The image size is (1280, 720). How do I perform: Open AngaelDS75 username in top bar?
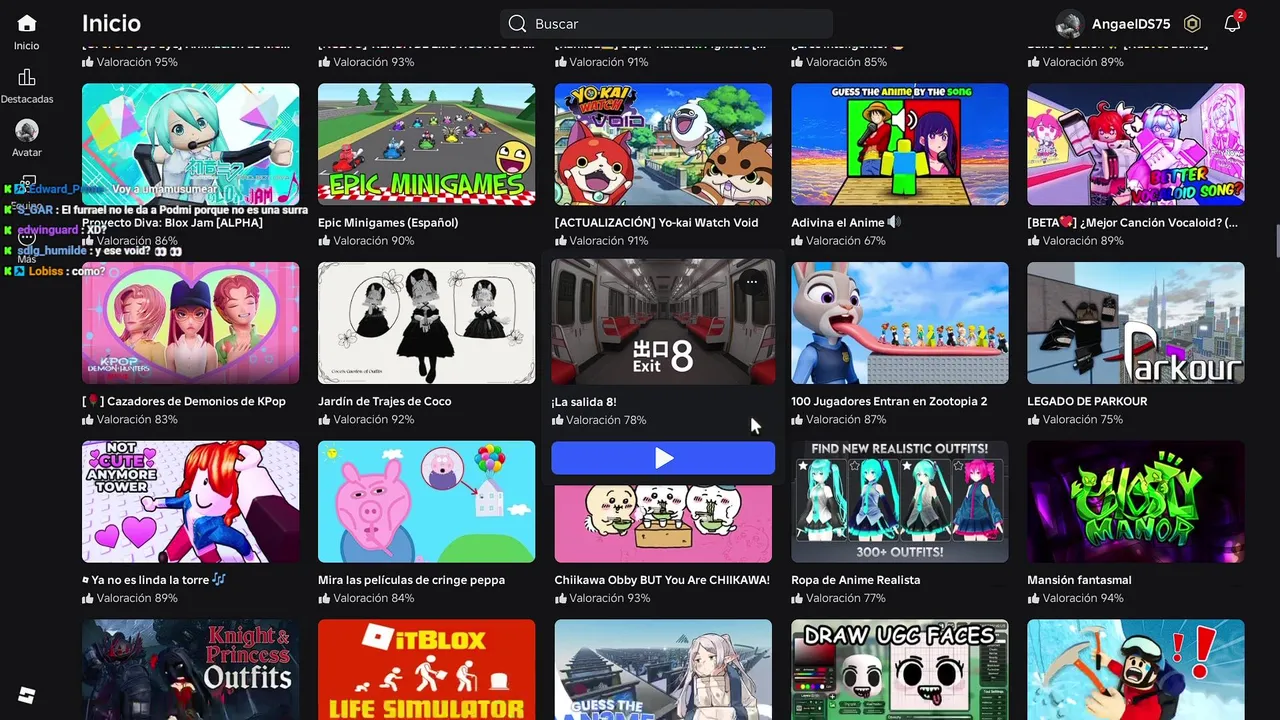coord(1131,24)
